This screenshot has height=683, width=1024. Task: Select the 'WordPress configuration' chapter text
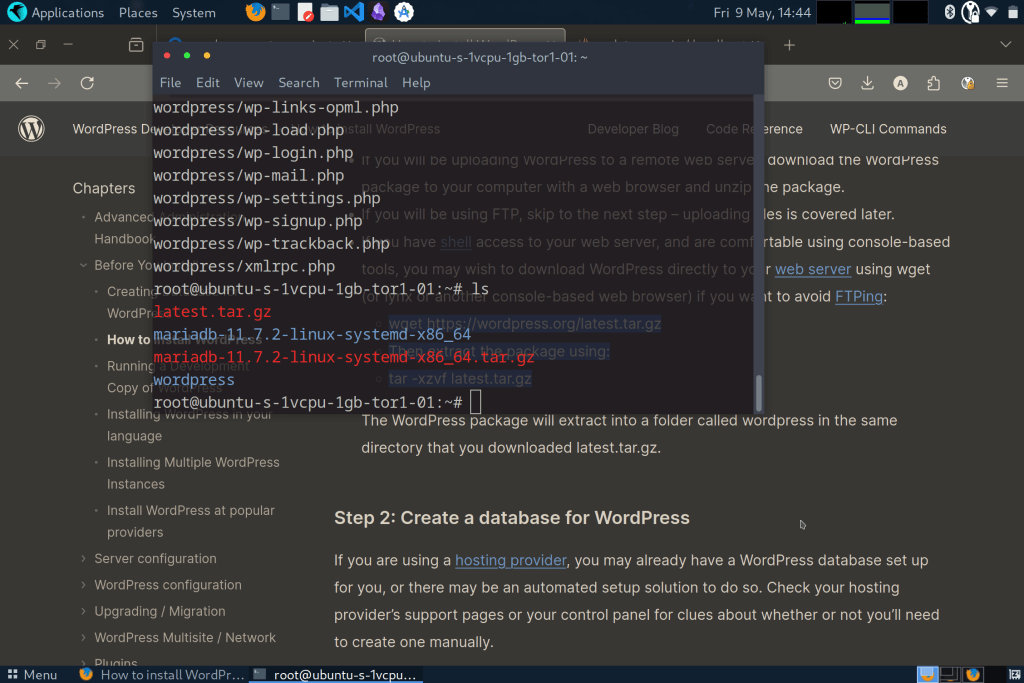168,585
